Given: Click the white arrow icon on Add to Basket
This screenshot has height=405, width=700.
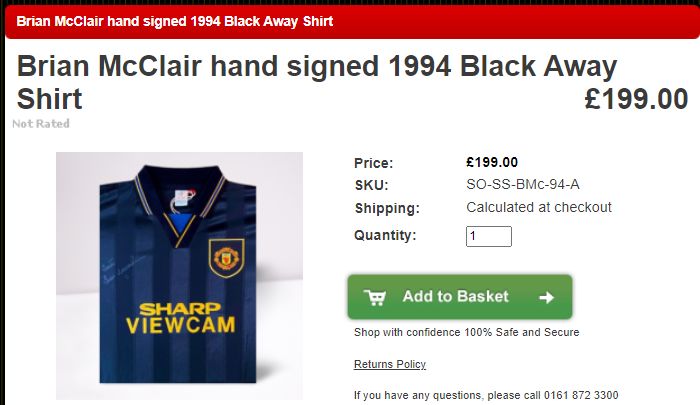Looking at the screenshot, I should tap(546, 297).
